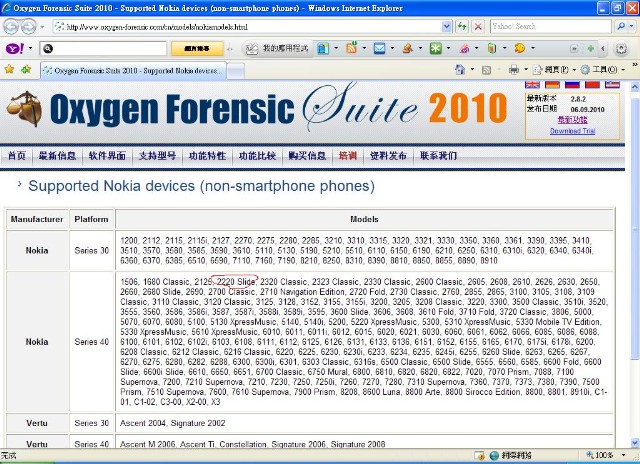Click the green asterisk toolbar icon
Viewport: 640px width, 464px height.
(436, 49)
